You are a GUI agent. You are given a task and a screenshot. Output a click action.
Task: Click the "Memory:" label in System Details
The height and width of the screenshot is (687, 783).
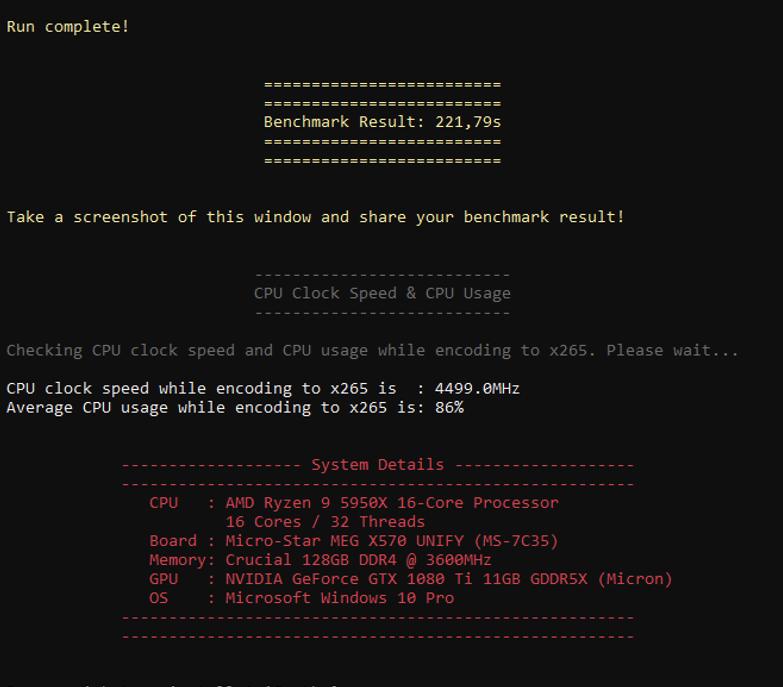[182, 560]
